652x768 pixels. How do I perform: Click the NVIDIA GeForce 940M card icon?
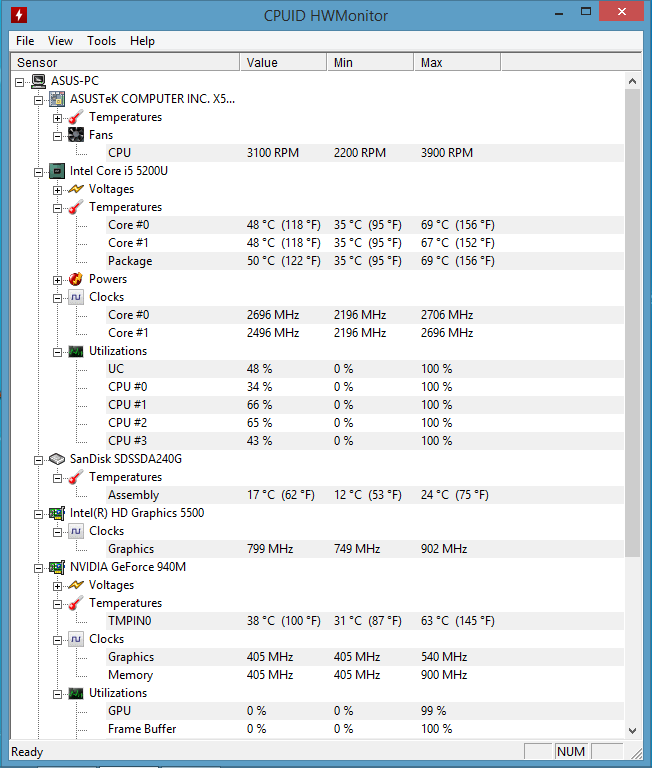[x=57, y=567]
